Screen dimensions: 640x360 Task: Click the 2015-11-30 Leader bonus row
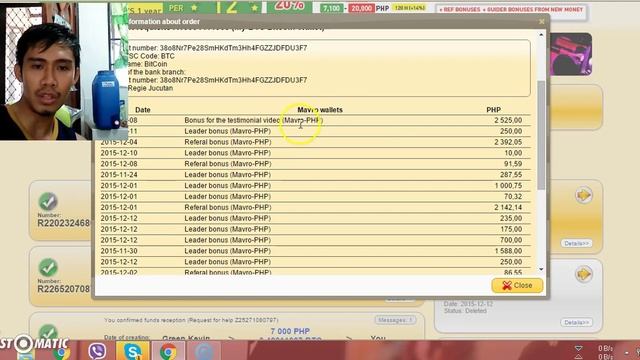(x=315, y=251)
